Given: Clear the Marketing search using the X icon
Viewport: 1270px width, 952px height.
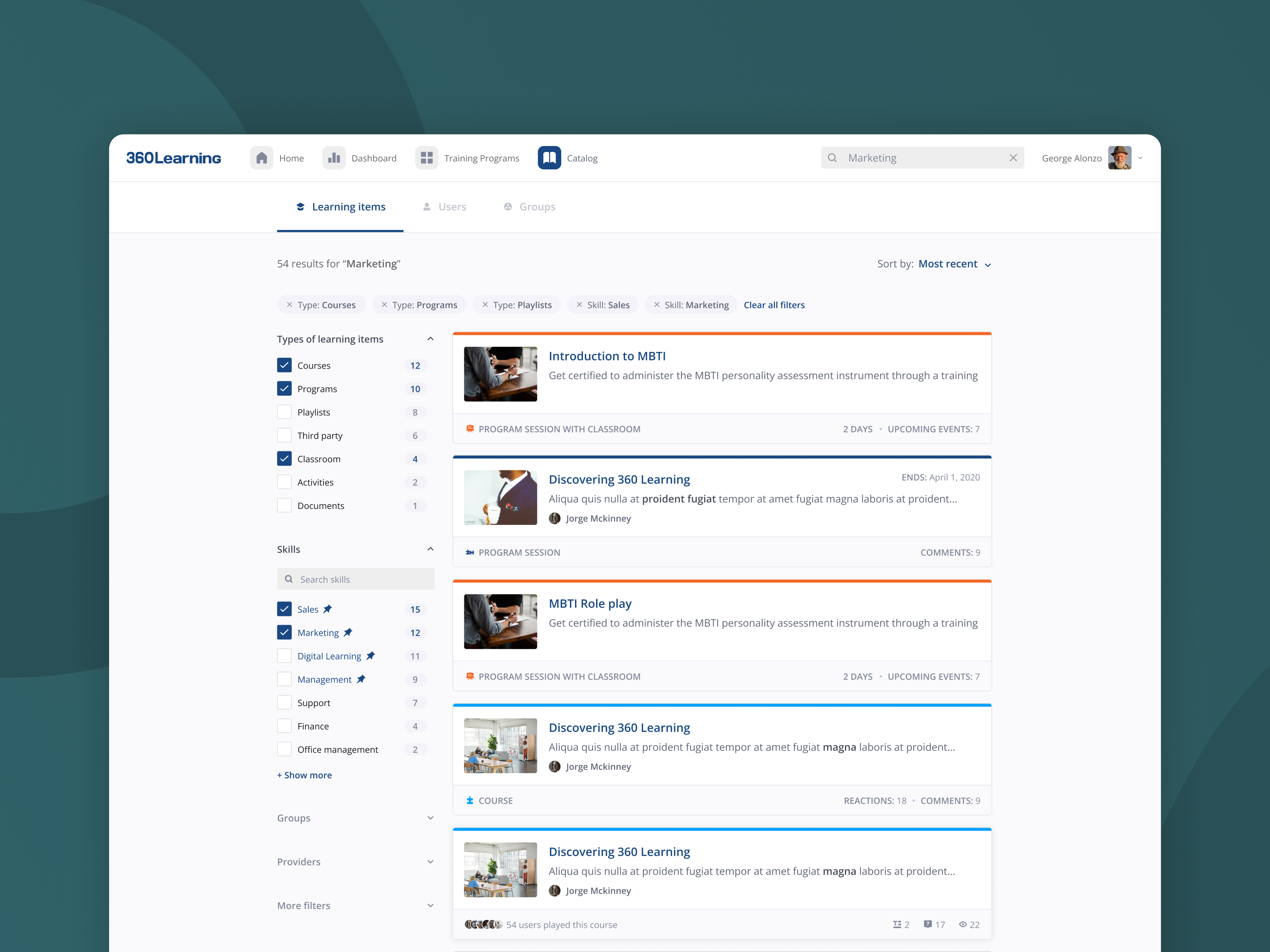Looking at the screenshot, I should (x=1013, y=158).
